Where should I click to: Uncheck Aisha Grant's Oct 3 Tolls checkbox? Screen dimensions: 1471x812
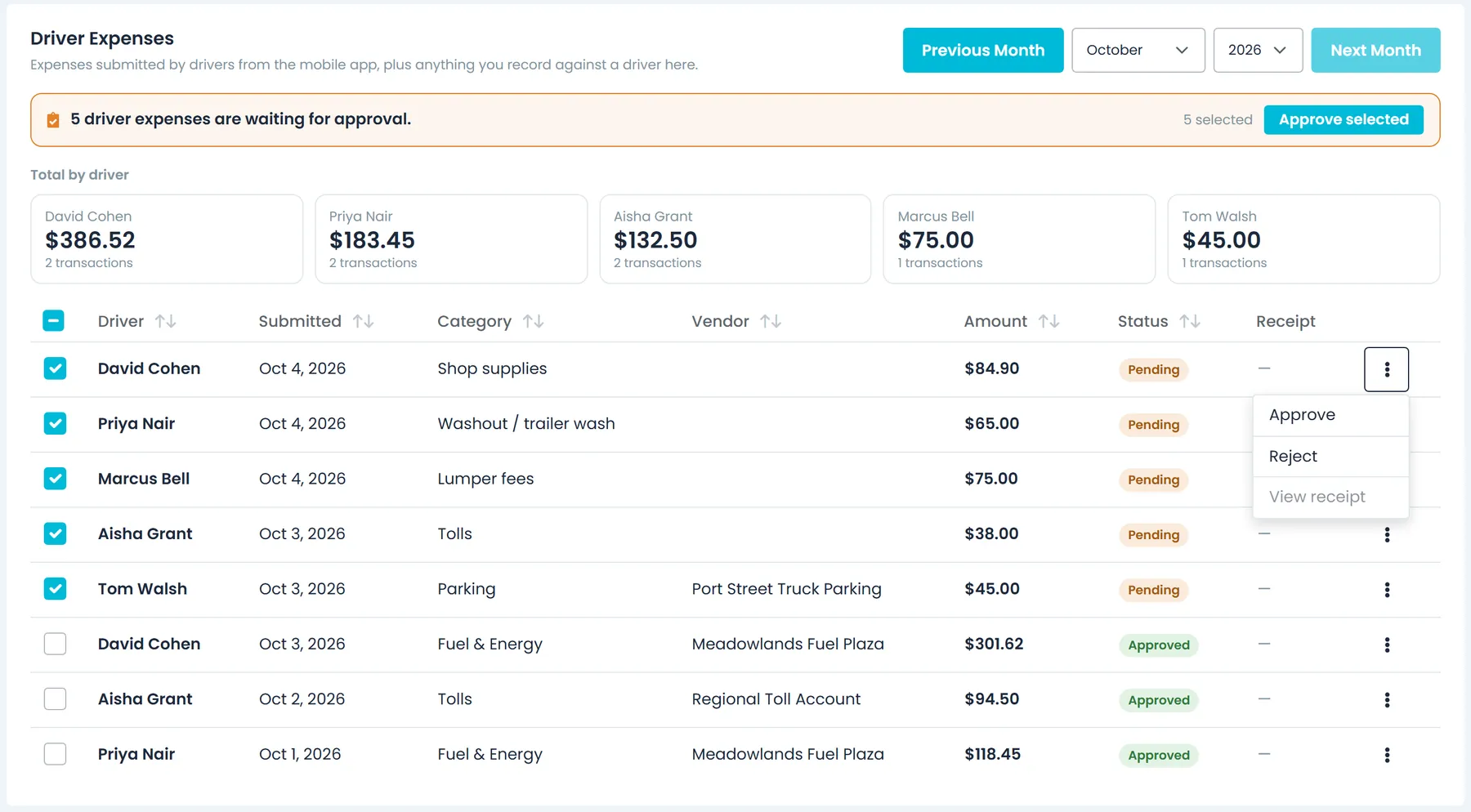(x=55, y=533)
